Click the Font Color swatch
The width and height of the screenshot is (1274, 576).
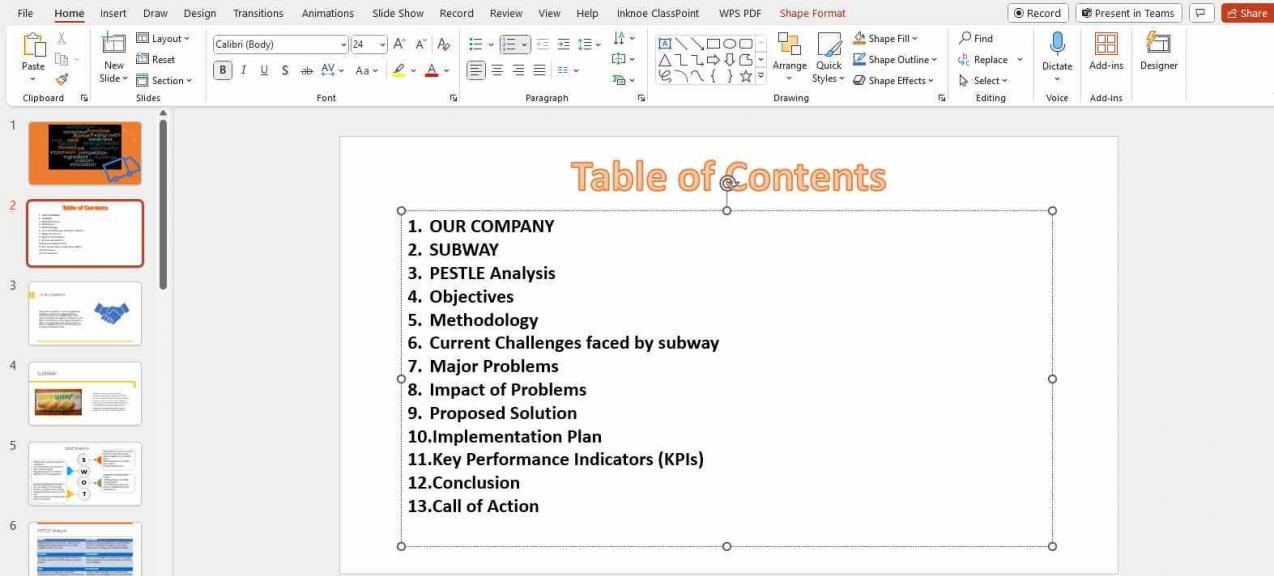[431, 70]
